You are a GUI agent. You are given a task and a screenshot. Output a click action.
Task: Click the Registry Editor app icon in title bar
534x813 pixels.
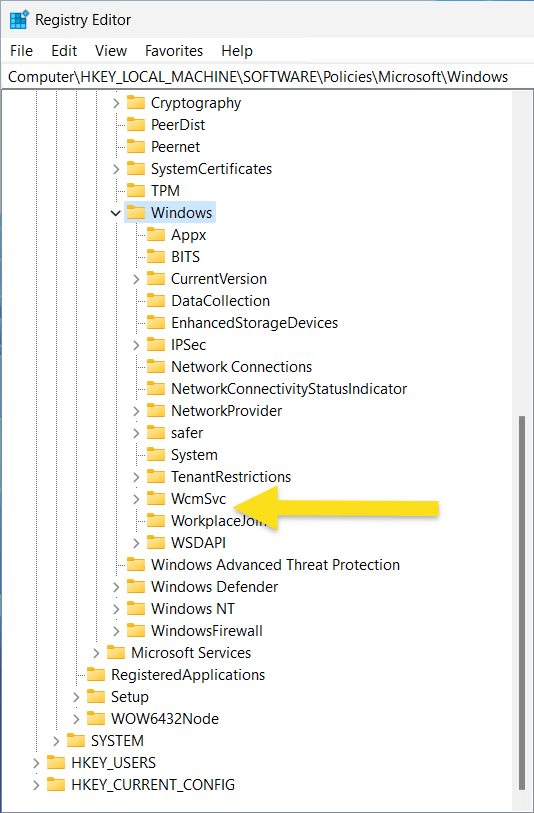click(19, 20)
